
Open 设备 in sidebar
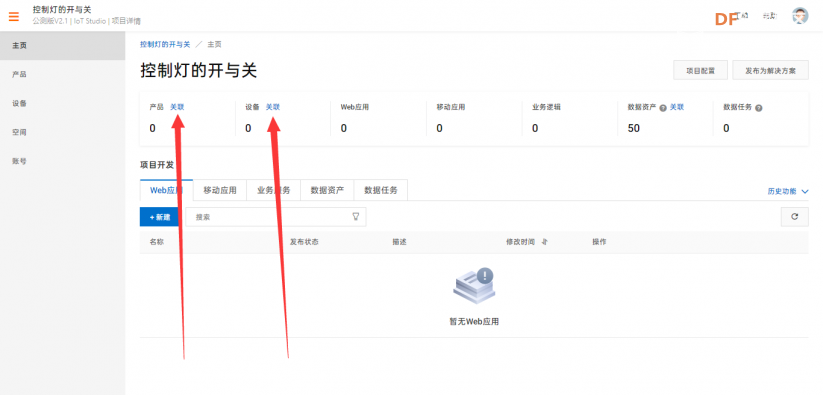[x=62, y=103]
